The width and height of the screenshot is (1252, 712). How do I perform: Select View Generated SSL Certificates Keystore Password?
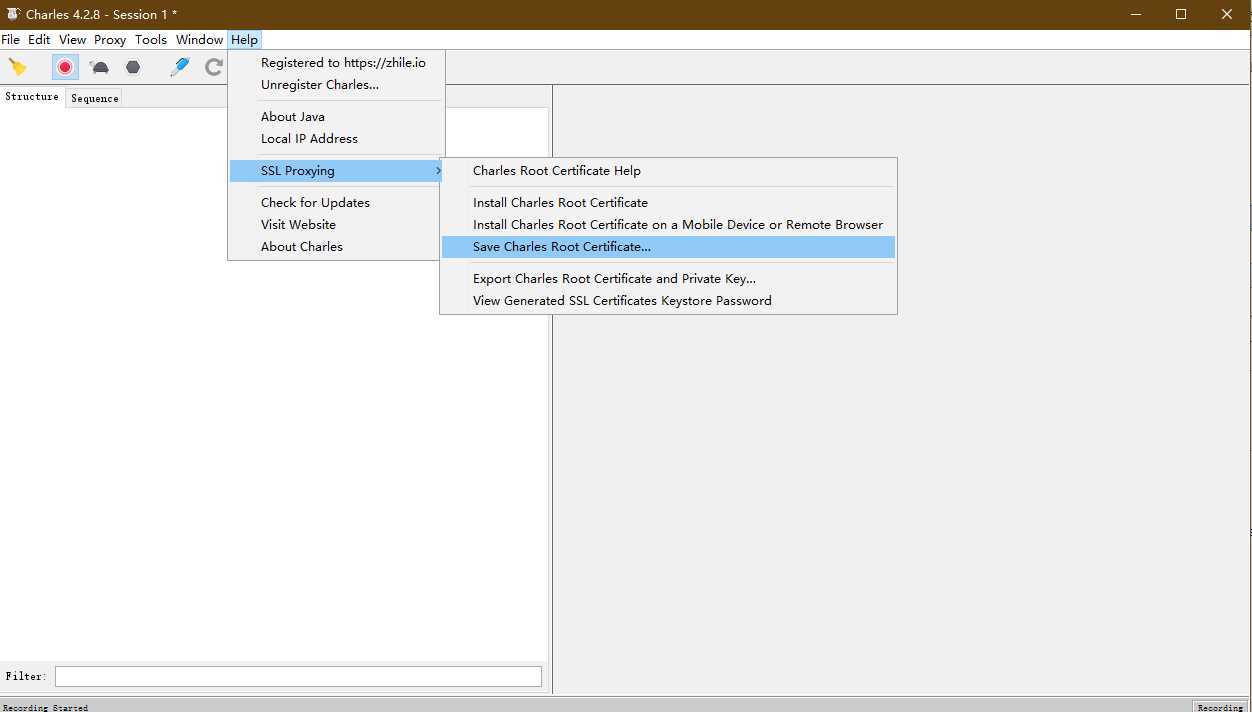click(x=668, y=301)
